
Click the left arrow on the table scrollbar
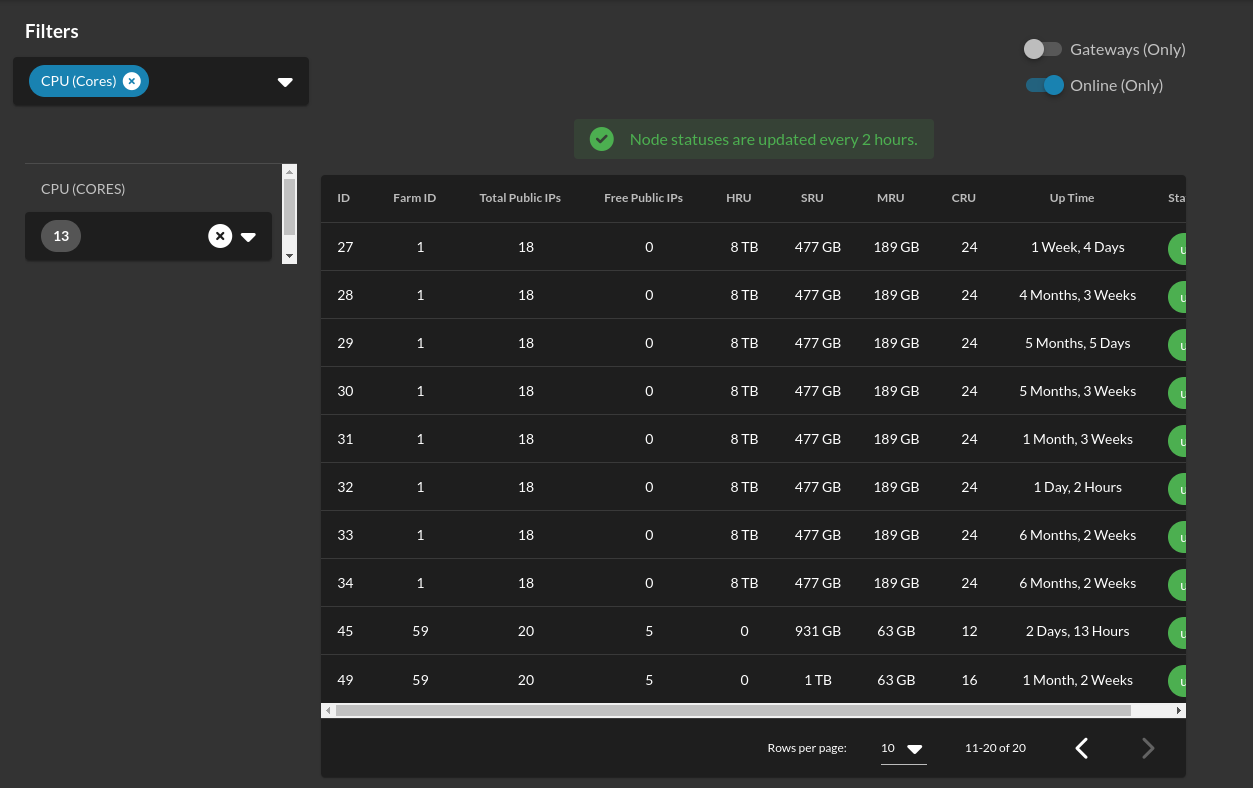328,710
